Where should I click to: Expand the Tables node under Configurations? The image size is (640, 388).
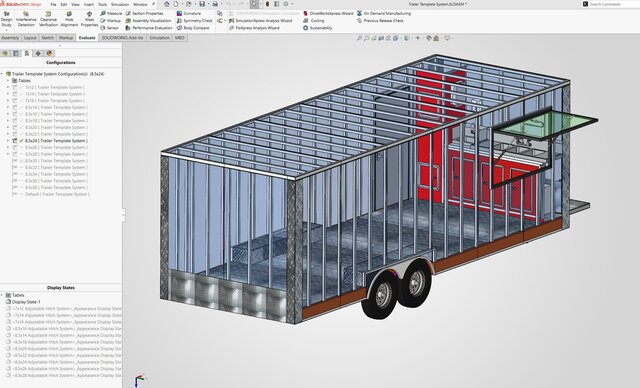pos(8,81)
